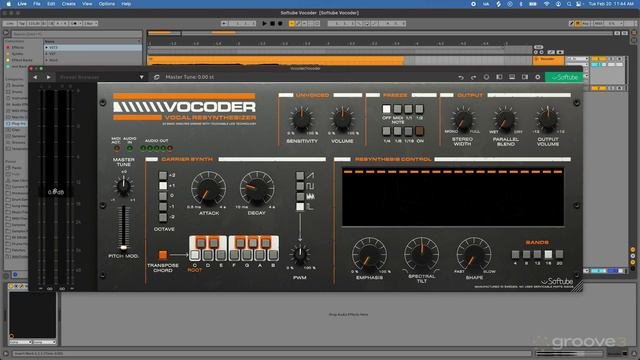Click the carrier Decay knob

(257, 189)
